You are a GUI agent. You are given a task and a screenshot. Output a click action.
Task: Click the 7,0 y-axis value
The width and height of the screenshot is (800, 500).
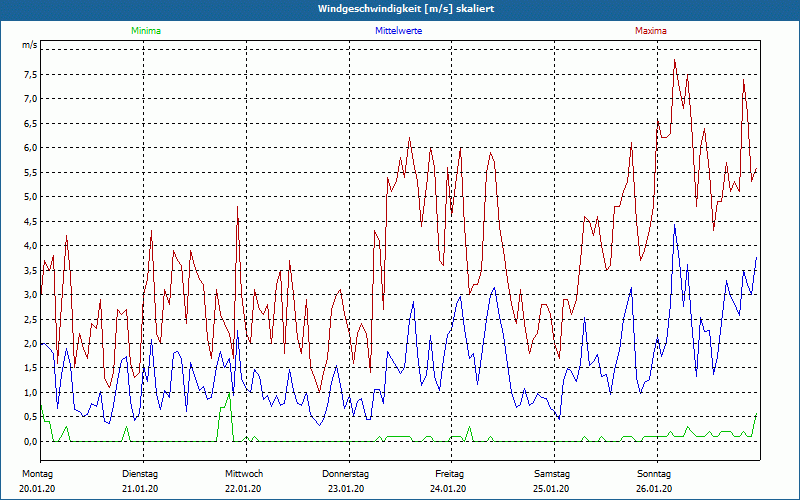31,98
